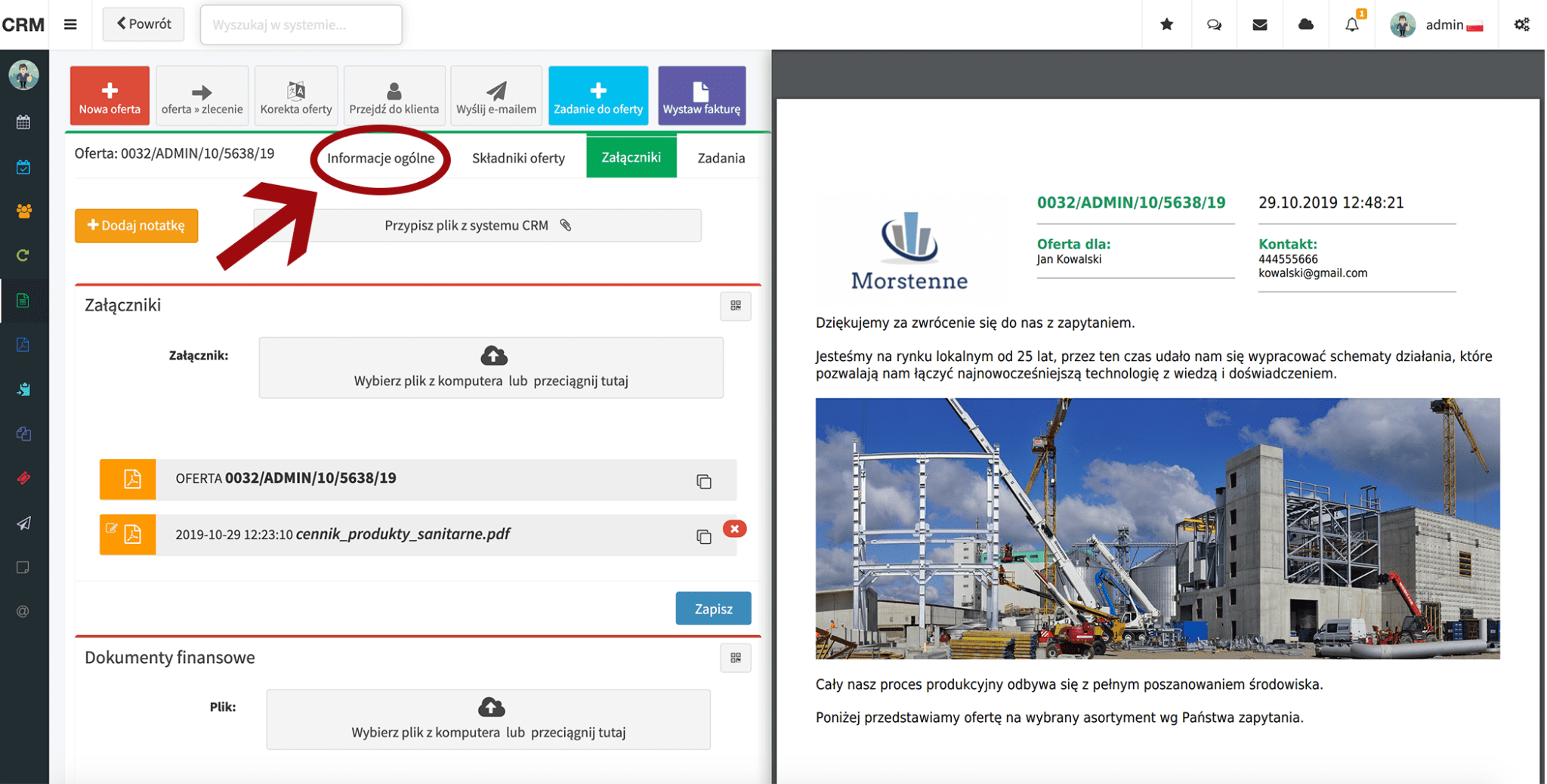Screen dimensions: 1547x784
Task: Click Jan Kowalski name in preview
Action: tap(1069, 259)
